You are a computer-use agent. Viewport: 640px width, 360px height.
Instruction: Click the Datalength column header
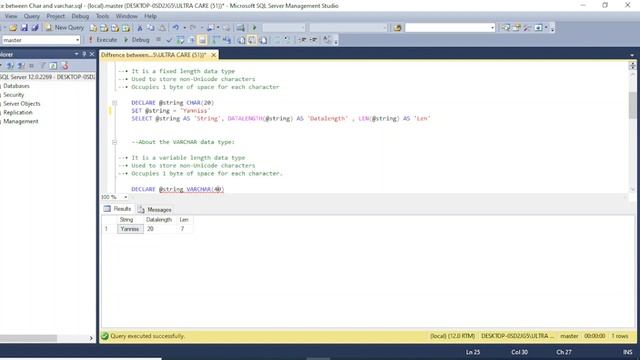pyautogui.click(x=159, y=220)
